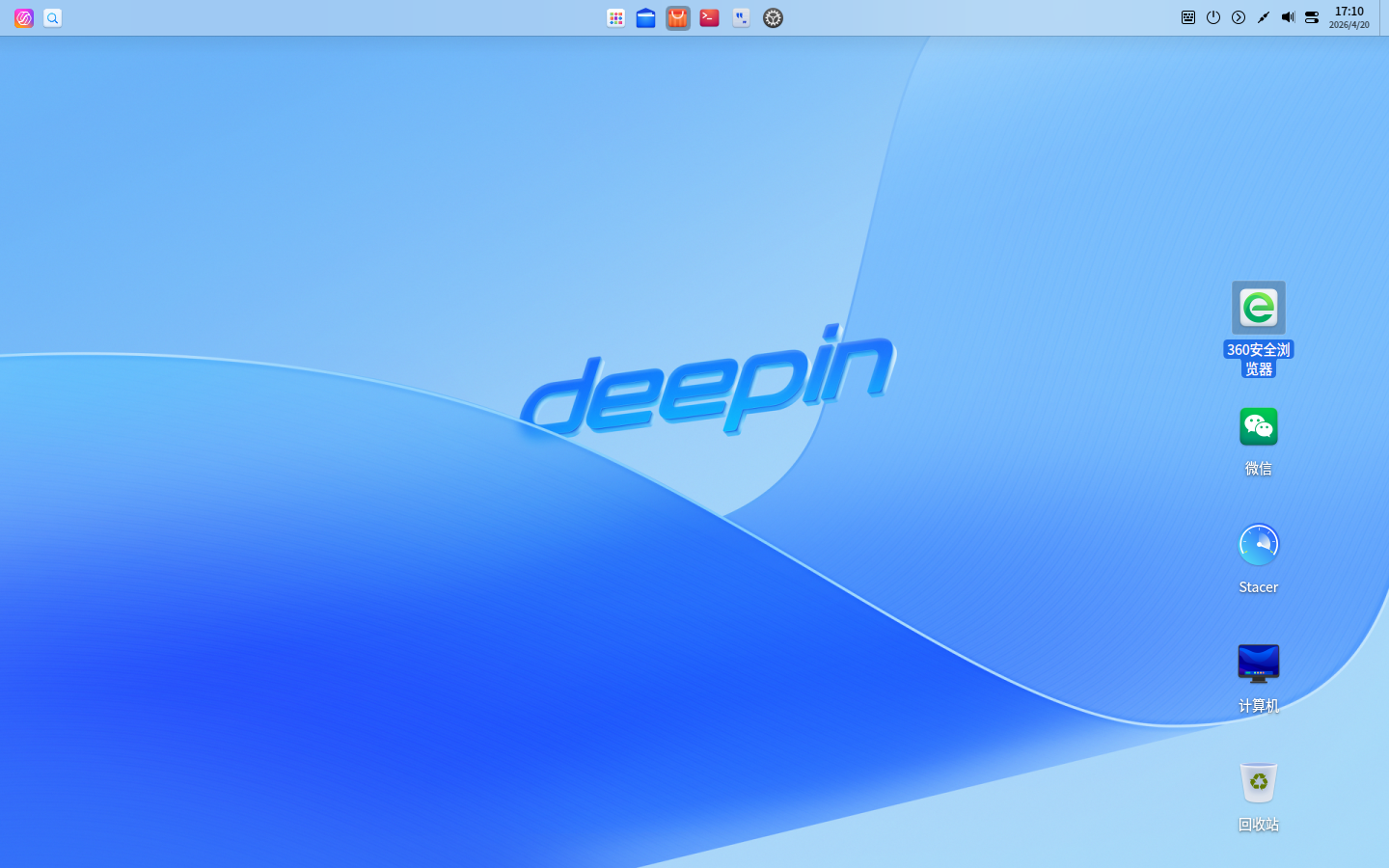Viewport: 1389px width, 868px height.
Task: Open the power shutdown tray icon
Action: [x=1213, y=17]
